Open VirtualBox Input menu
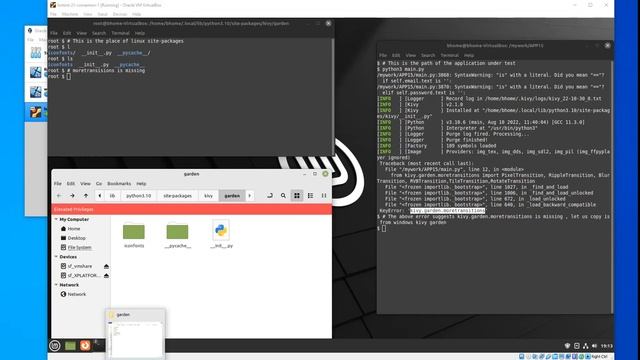Viewport: 640px width, 360px height. click(x=102, y=14)
